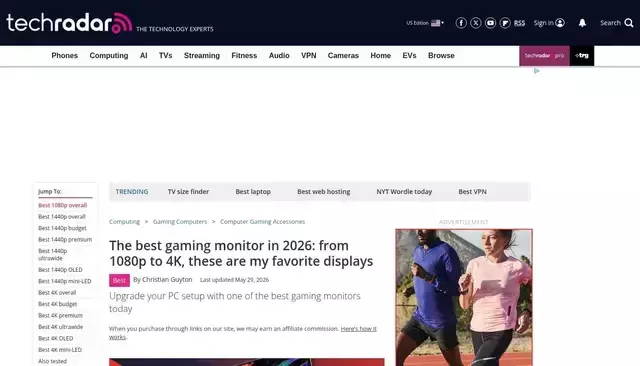The height and width of the screenshot is (366, 640).
Task: Jump to Best 1440p premium
Action: tap(65, 240)
